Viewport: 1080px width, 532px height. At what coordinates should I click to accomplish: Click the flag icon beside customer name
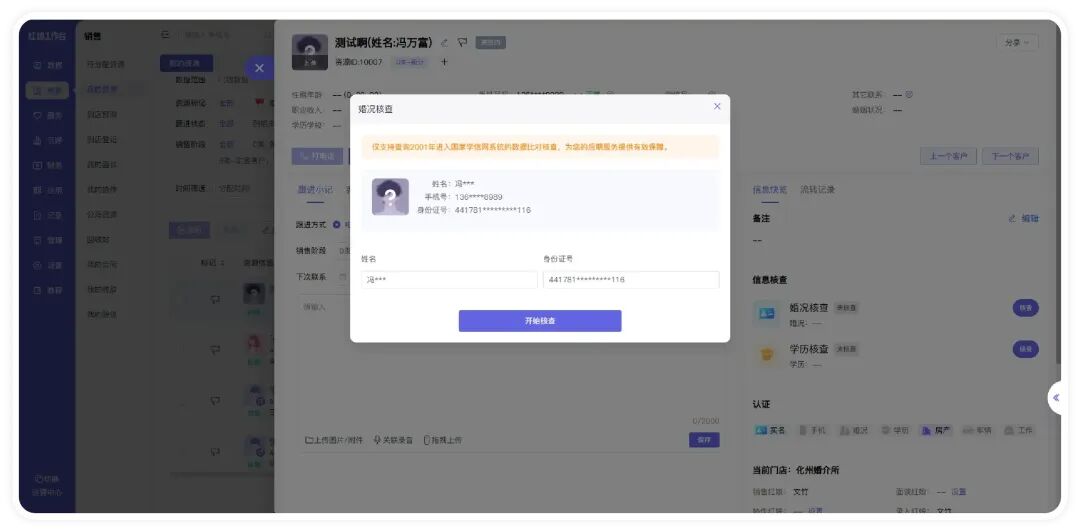[x=462, y=42]
